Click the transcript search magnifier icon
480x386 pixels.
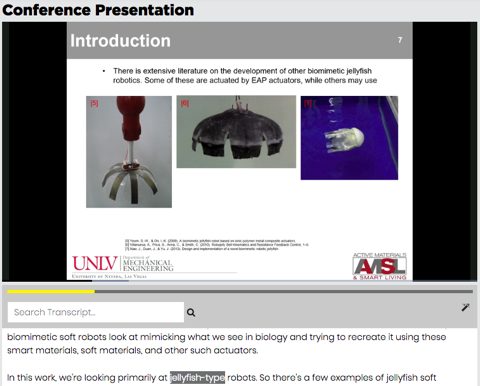click(191, 312)
